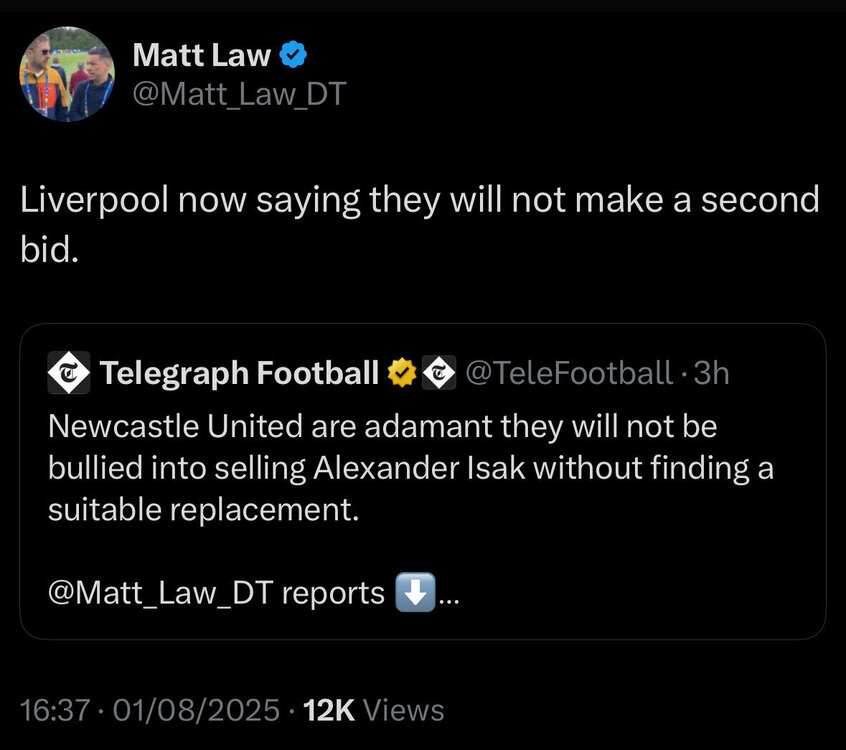
Task: Click the @Matt_Law_DT mention in quoted tweet
Action: (x=160, y=593)
